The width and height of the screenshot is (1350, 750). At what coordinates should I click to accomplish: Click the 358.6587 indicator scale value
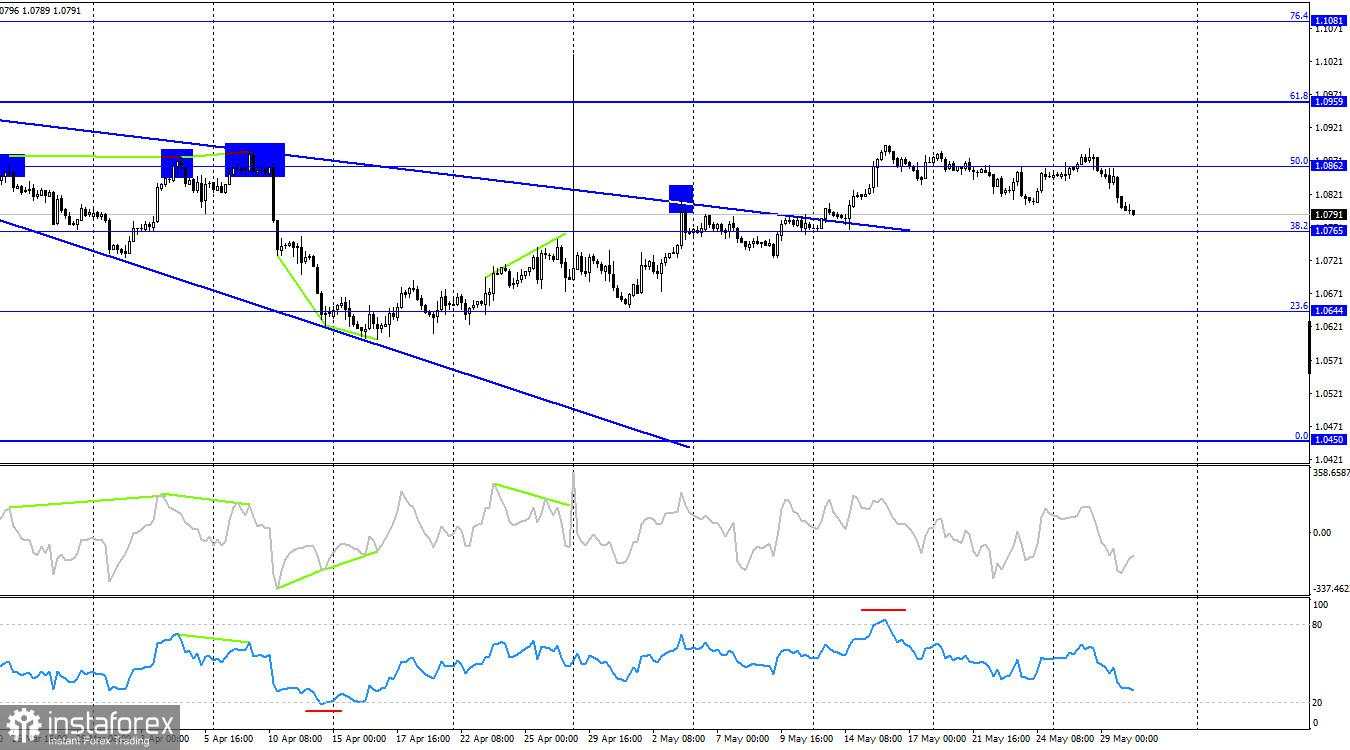point(1330,473)
